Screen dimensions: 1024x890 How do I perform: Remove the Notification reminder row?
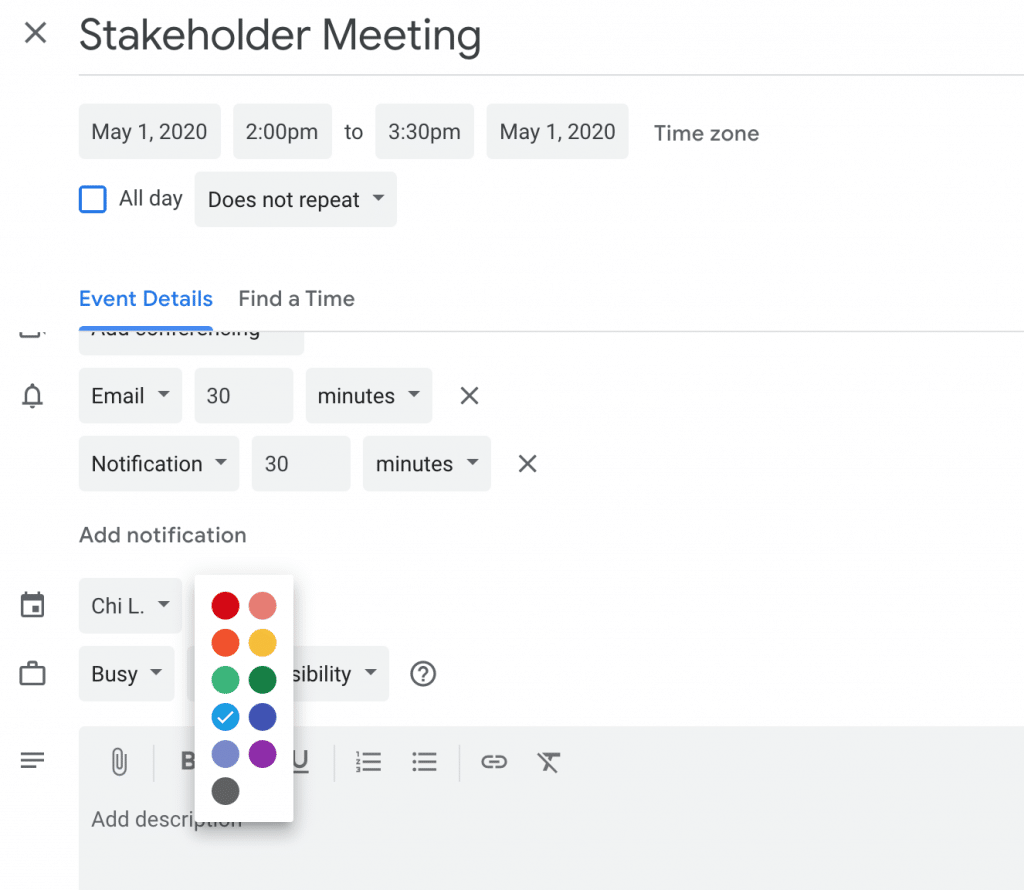(527, 464)
